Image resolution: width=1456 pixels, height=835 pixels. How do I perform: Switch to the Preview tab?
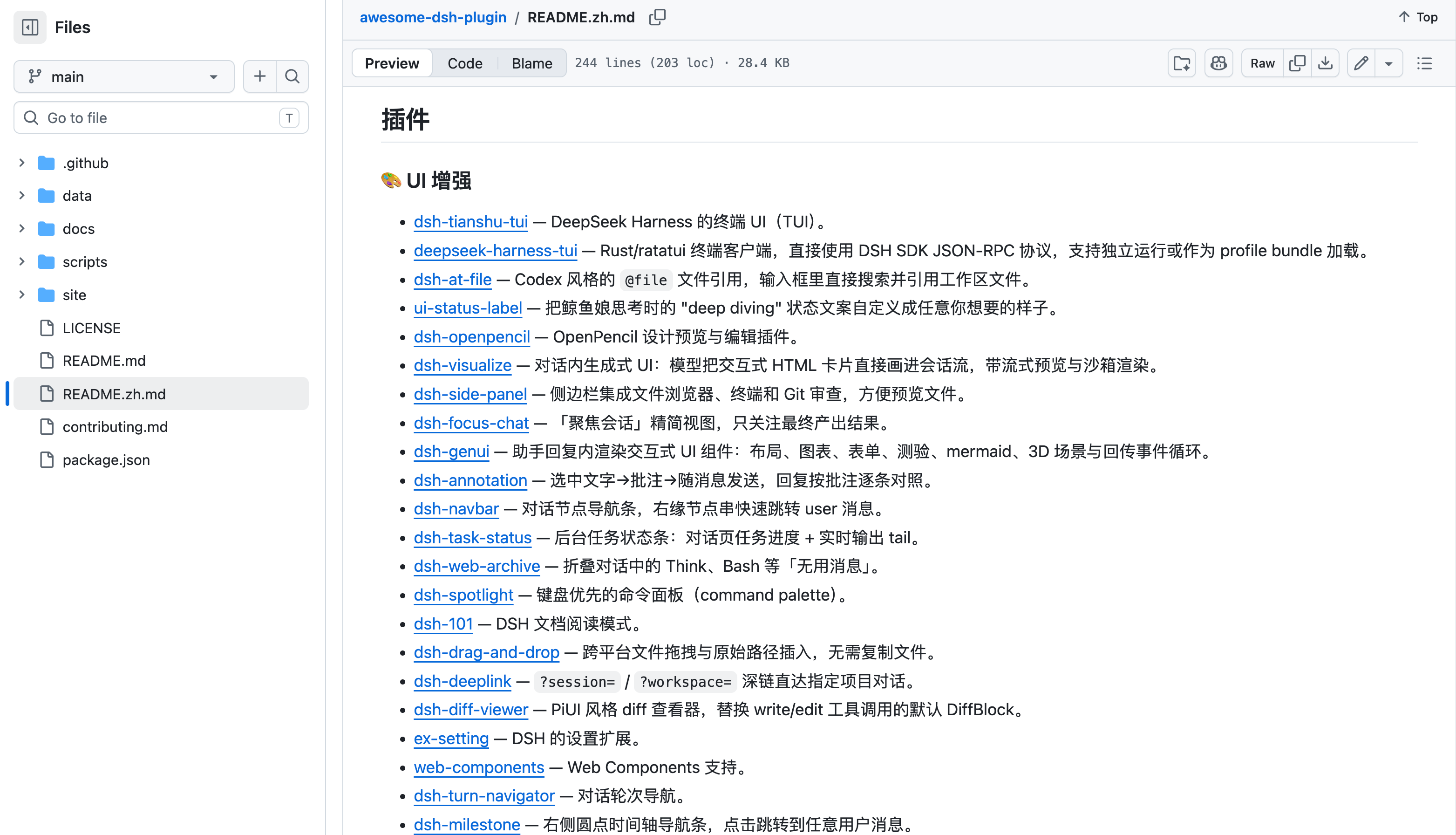(392, 63)
